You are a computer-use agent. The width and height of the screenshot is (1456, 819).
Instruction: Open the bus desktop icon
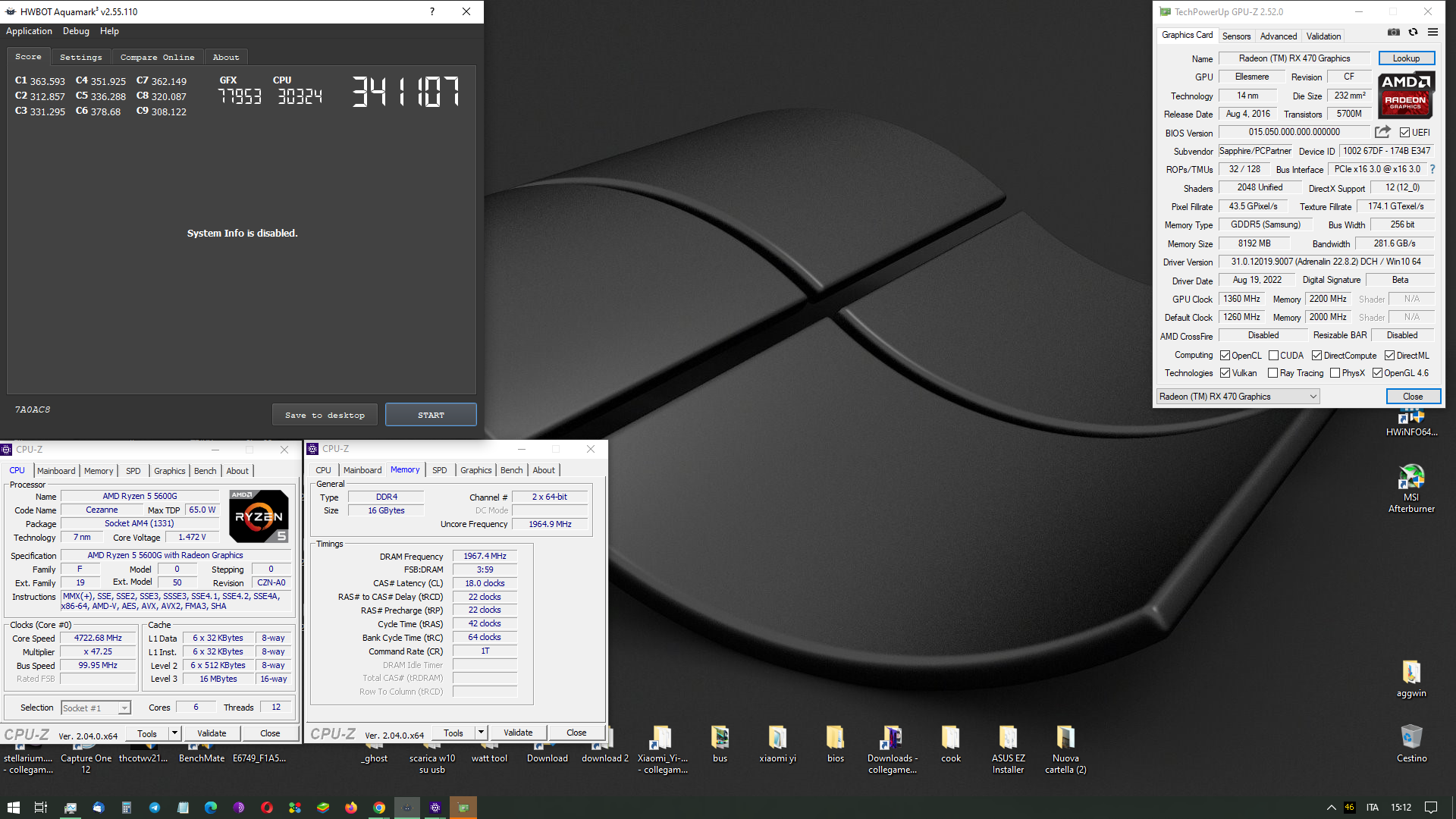click(x=720, y=743)
